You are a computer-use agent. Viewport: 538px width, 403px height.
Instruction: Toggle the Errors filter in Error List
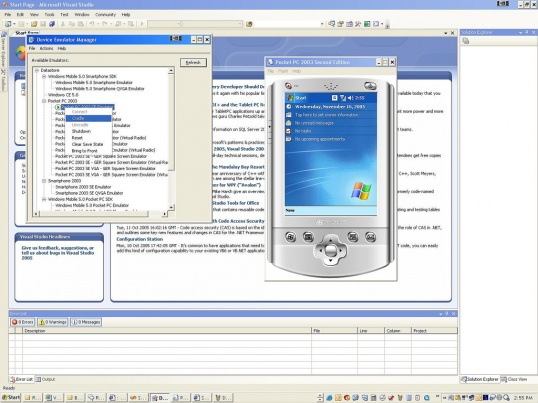point(23,322)
